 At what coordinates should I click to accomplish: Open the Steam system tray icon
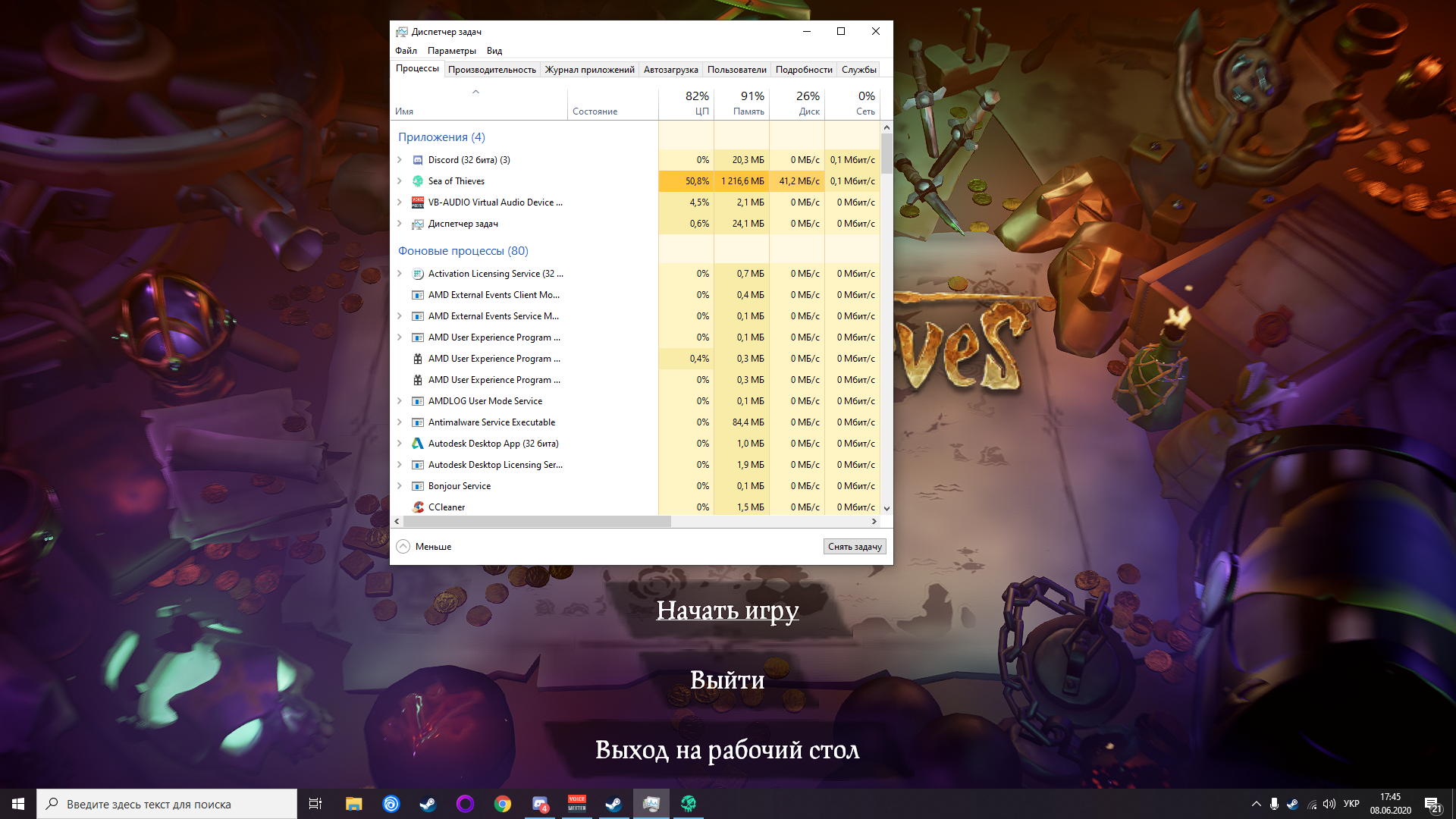(x=1292, y=804)
